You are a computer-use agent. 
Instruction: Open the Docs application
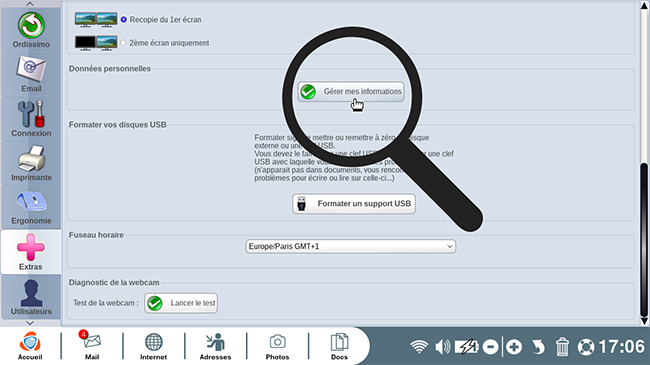pos(339,346)
